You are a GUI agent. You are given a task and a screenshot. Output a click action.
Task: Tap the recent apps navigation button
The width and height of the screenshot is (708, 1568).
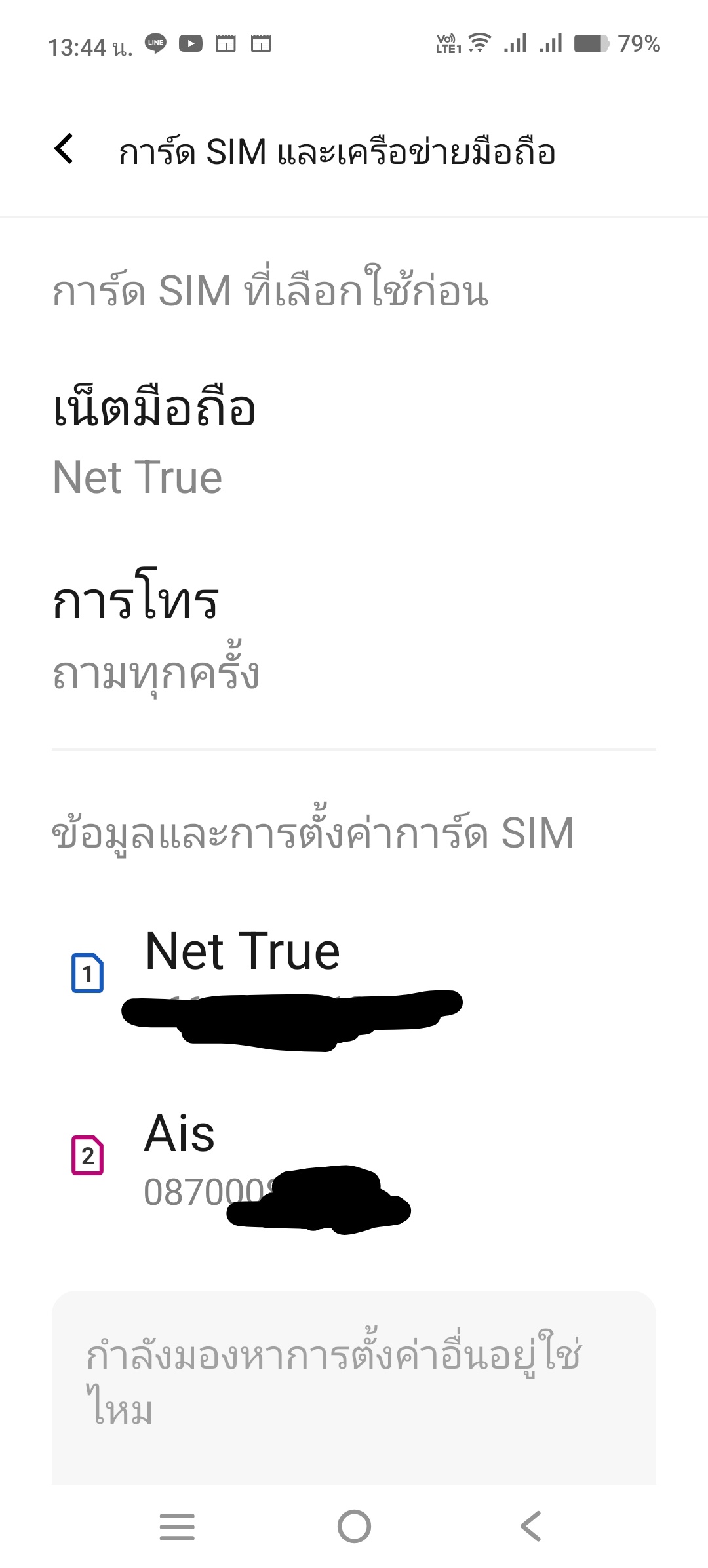[177, 1527]
